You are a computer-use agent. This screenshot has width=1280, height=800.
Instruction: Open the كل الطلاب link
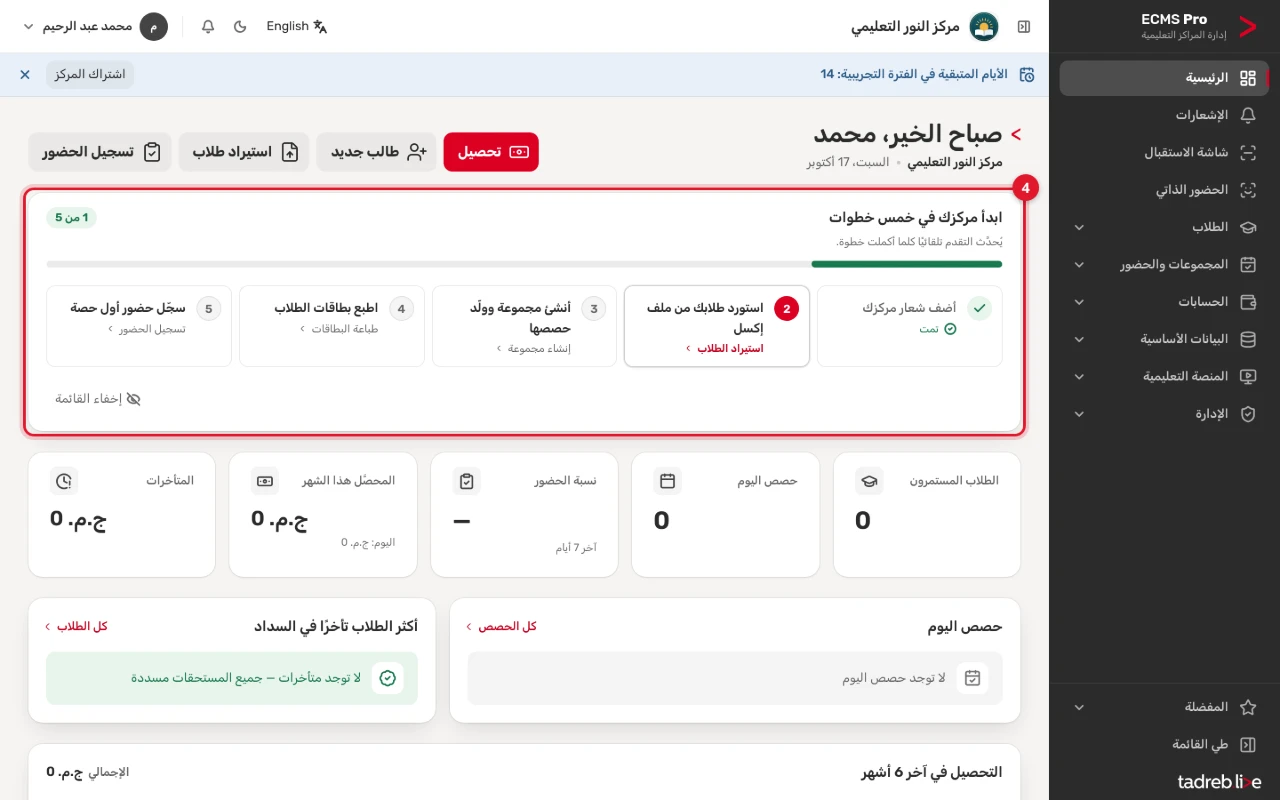point(76,626)
